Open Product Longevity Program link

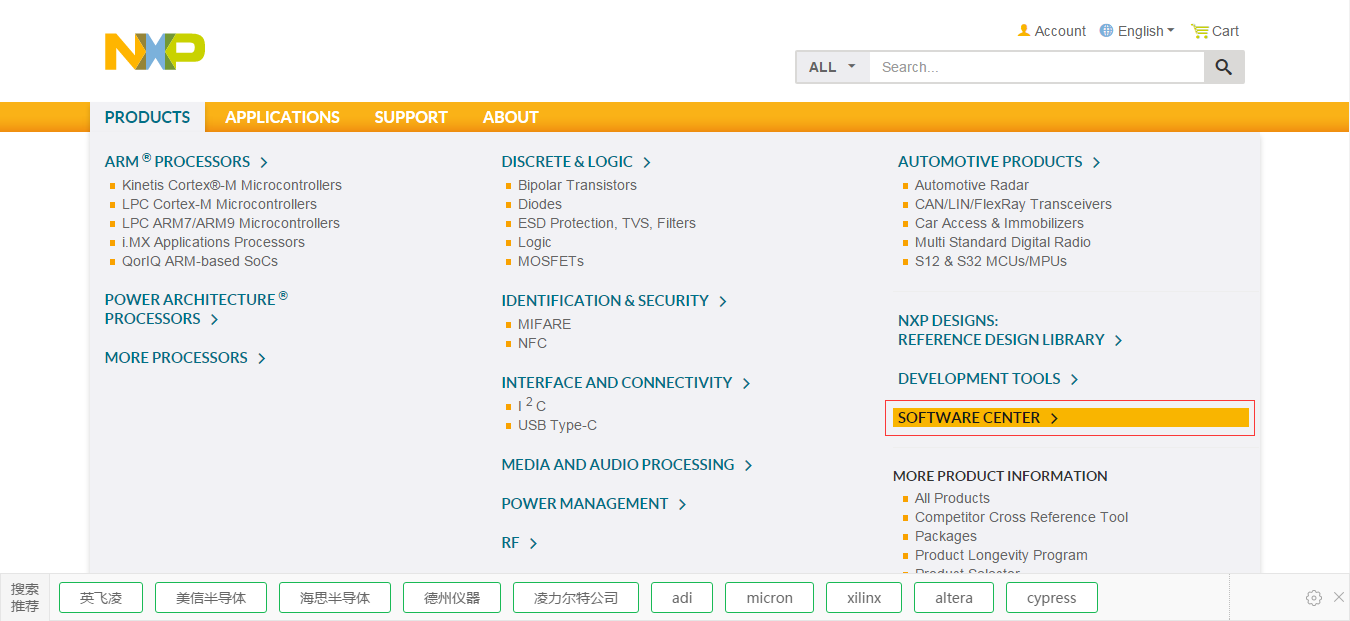point(1001,555)
